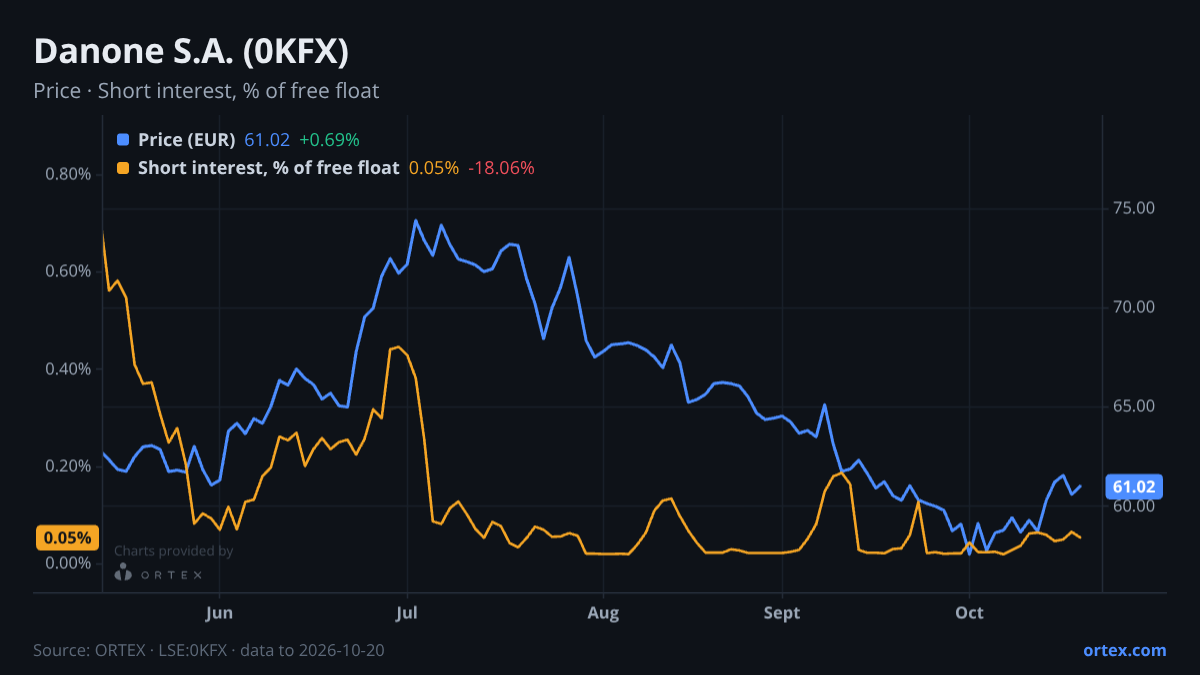The height and width of the screenshot is (675, 1200).
Task: Click the 65.00 right axis label
Action: click(x=1134, y=406)
